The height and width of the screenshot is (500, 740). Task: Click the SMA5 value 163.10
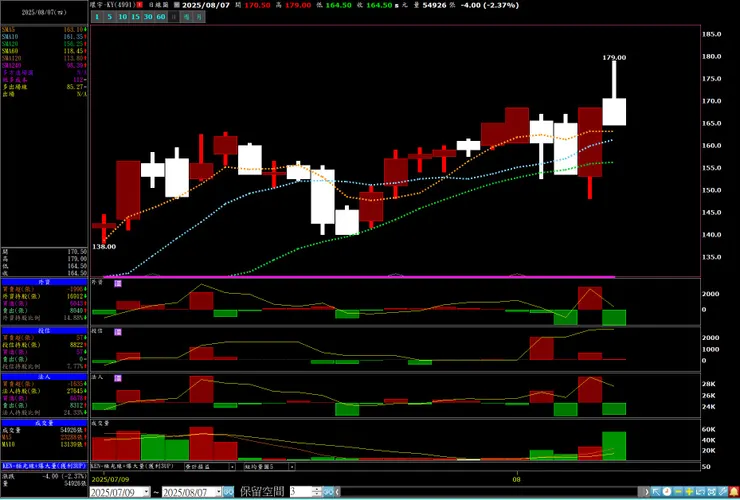(x=74, y=29)
